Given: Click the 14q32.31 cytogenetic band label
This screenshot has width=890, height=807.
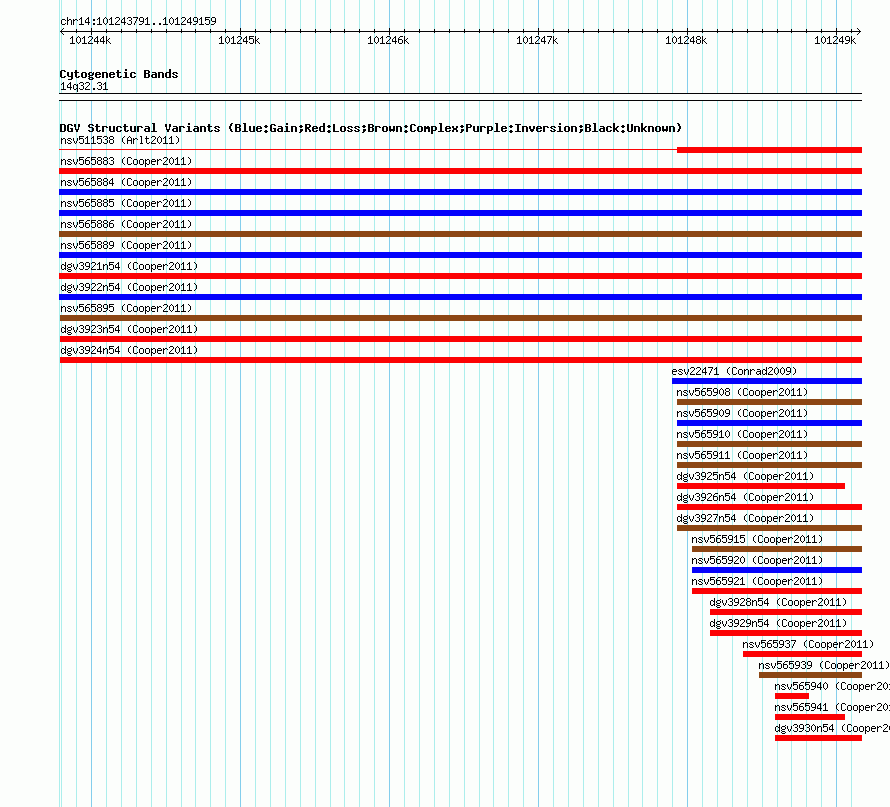Looking at the screenshot, I should coord(84,86).
